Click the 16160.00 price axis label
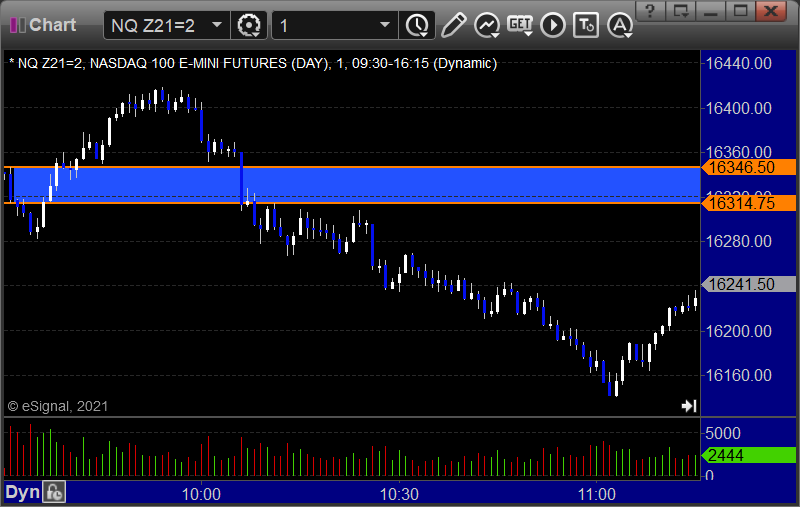 pos(738,375)
